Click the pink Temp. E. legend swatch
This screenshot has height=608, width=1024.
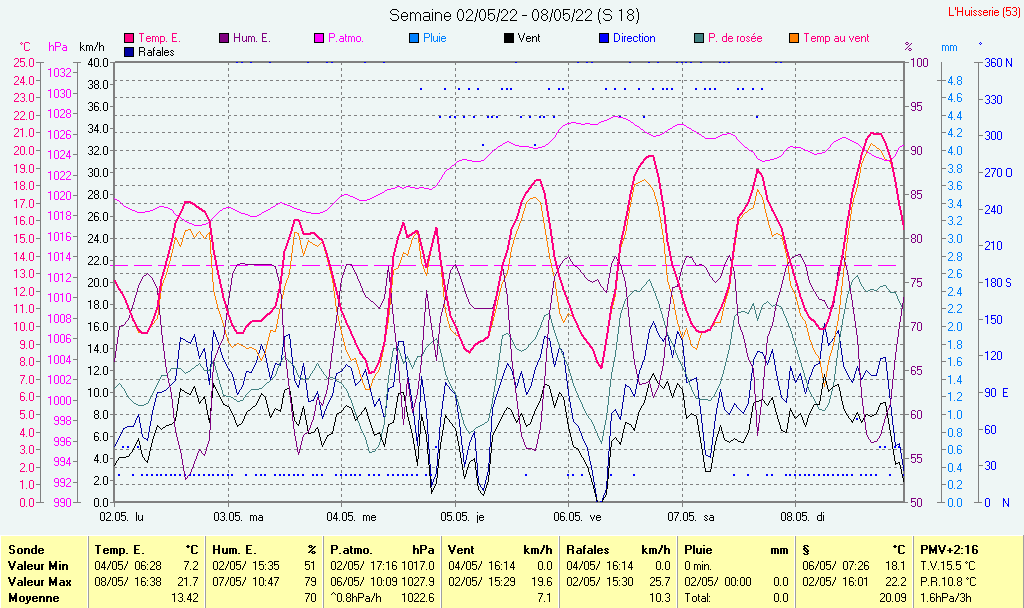(x=129, y=39)
